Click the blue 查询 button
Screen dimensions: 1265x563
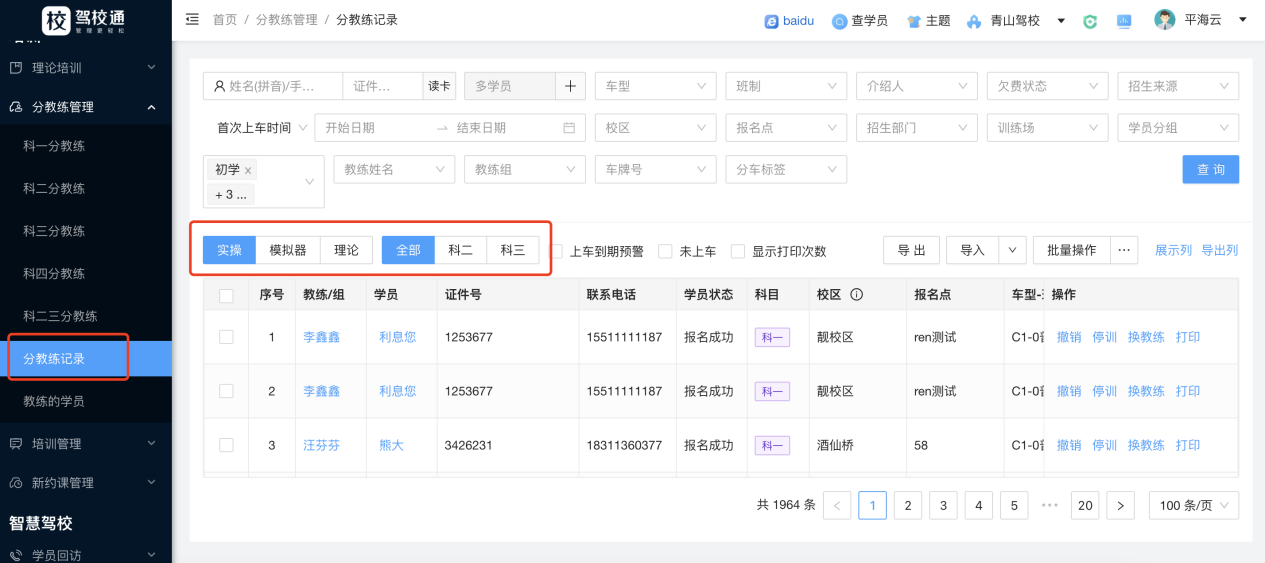tap(1210, 170)
